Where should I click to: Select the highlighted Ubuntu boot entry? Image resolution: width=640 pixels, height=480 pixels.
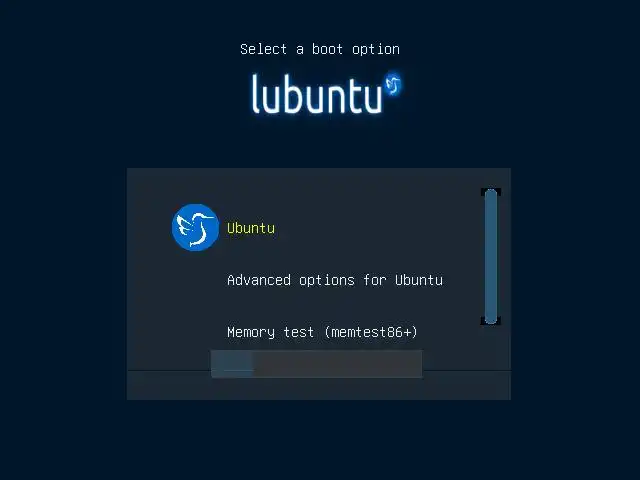(251, 228)
